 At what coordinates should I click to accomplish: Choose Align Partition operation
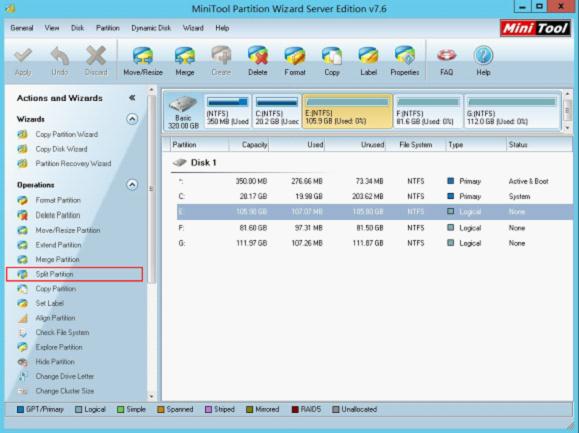pos(55,318)
